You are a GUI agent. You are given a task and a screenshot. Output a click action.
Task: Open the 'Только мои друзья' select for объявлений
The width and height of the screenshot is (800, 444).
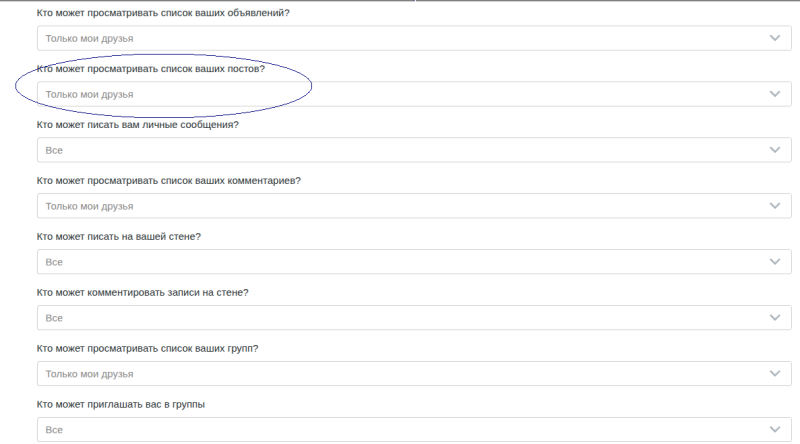click(400, 38)
